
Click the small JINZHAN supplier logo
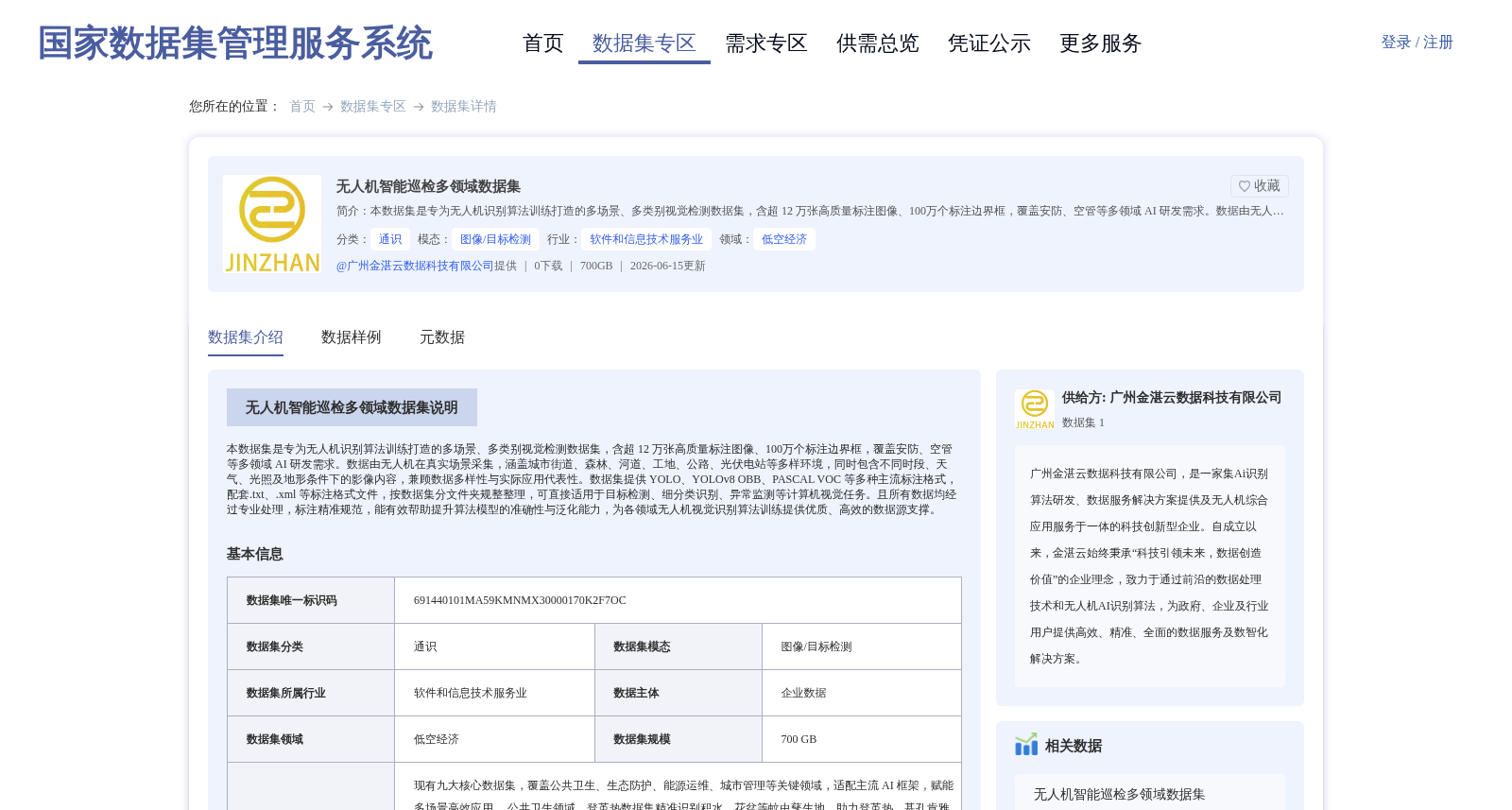(1035, 409)
